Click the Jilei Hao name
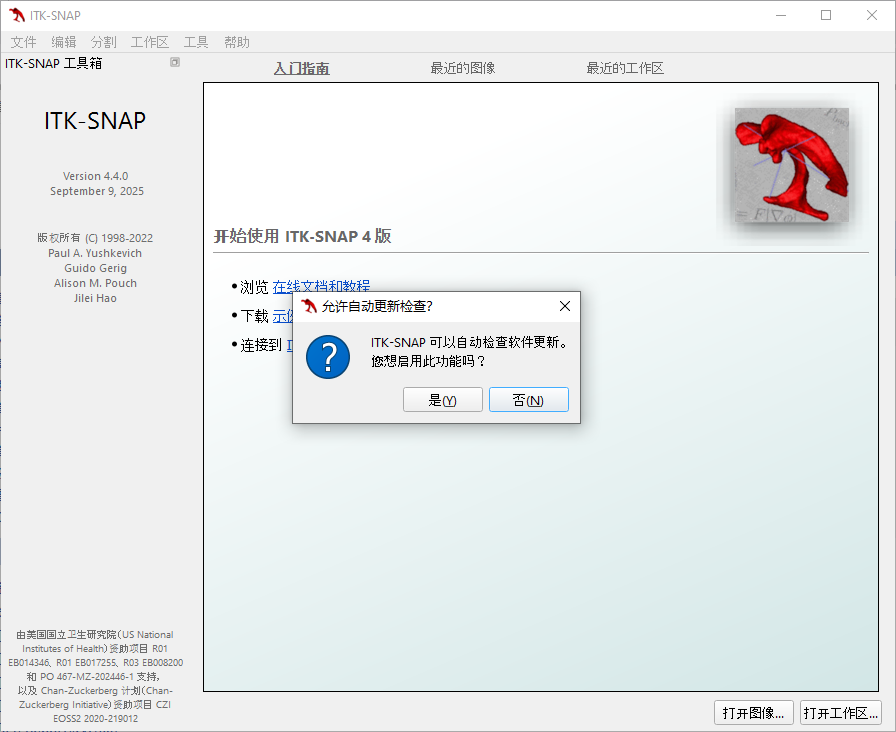Screen dimensions: 896x732 pos(95,298)
